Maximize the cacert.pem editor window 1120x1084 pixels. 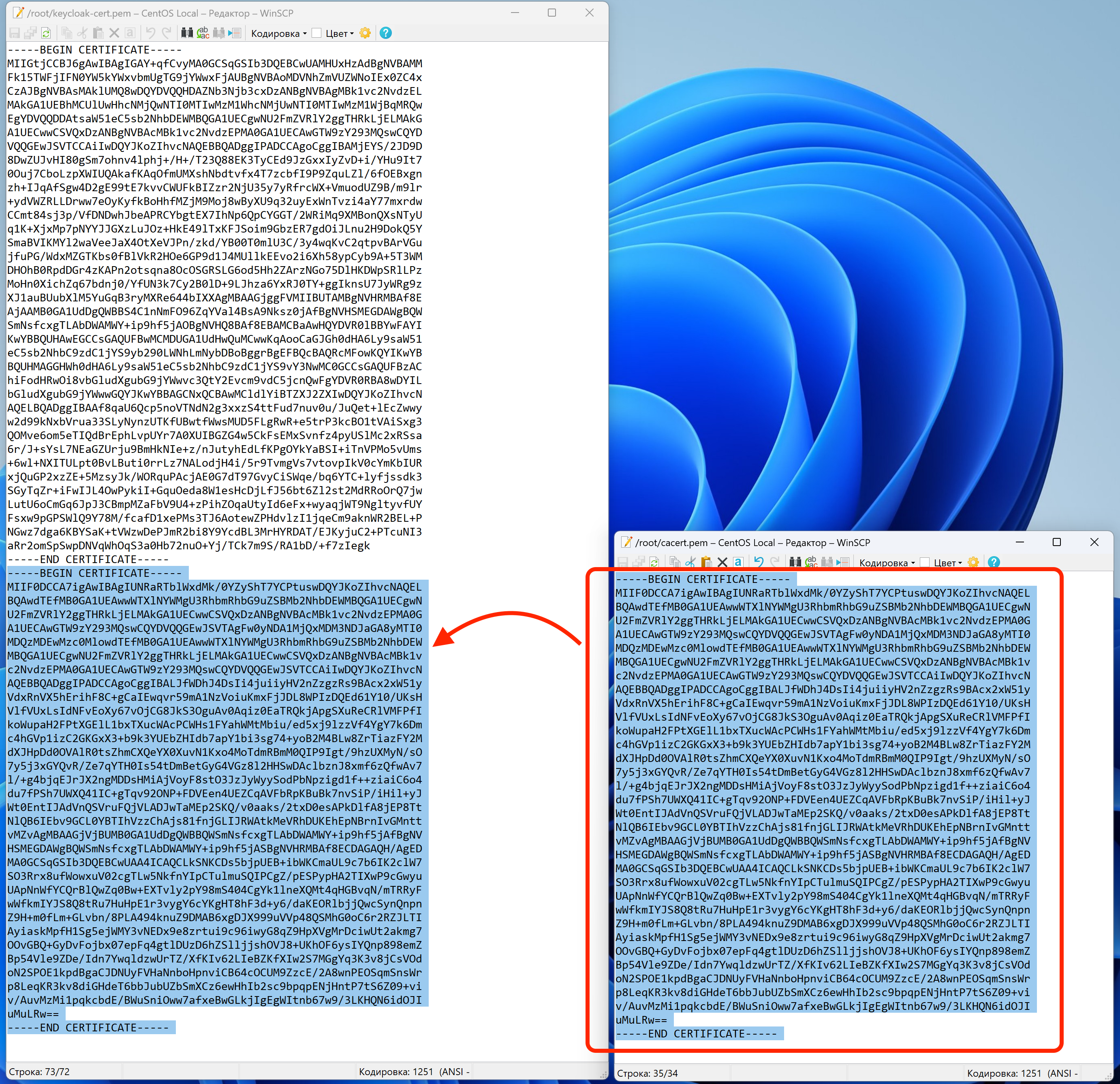(x=1056, y=542)
